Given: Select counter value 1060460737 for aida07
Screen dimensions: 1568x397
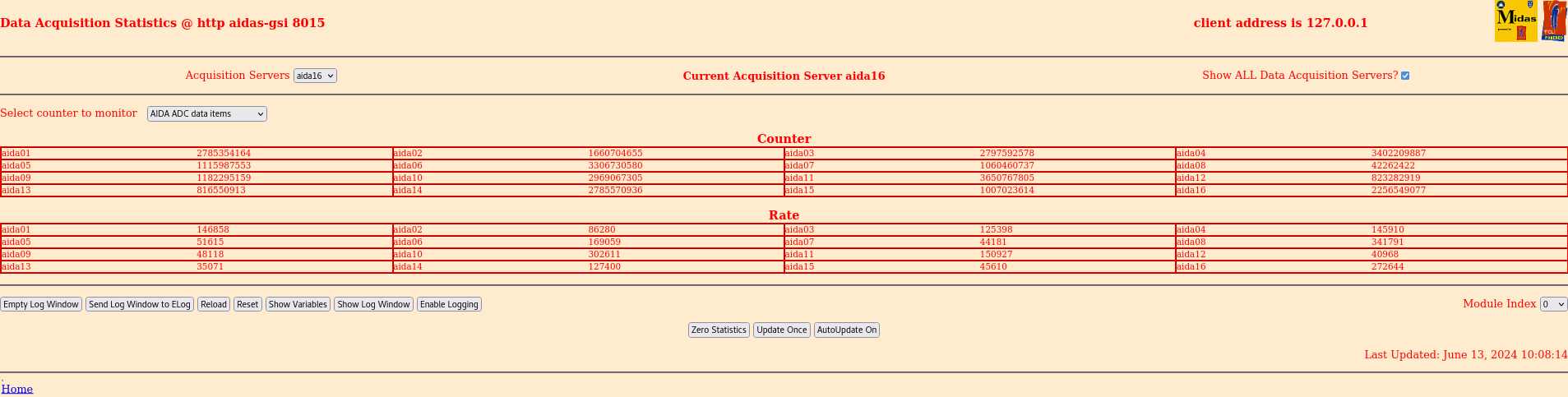Looking at the screenshot, I should [1007, 166].
